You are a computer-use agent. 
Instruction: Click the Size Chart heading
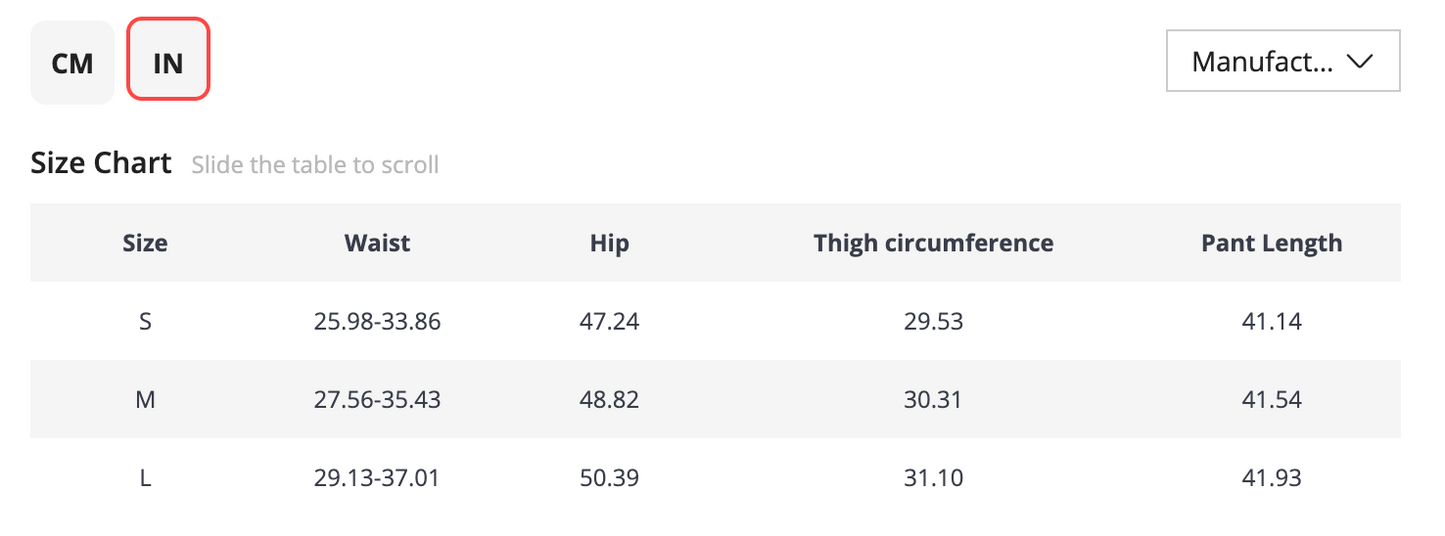[x=101, y=163]
